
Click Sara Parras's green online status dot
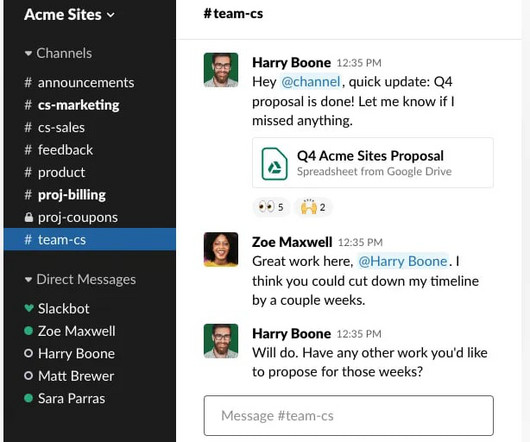(29, 398)
